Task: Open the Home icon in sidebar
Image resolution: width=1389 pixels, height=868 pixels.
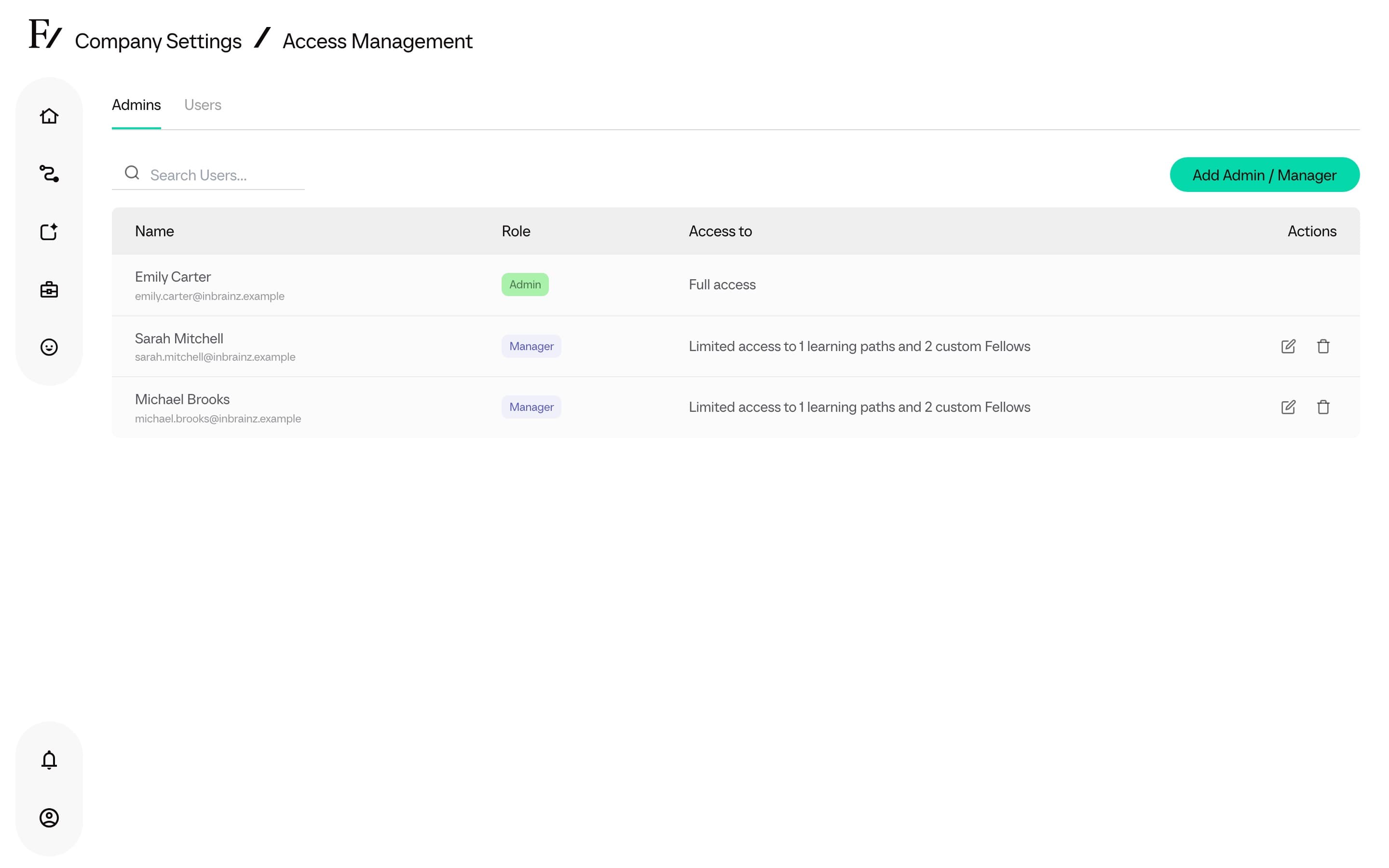Action: click(49, 116)
